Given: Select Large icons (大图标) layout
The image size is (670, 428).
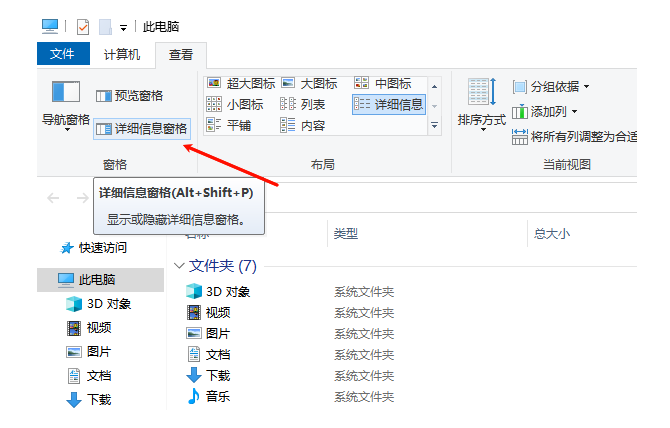Looking at the screenshot, I should (x=309, y=83).
